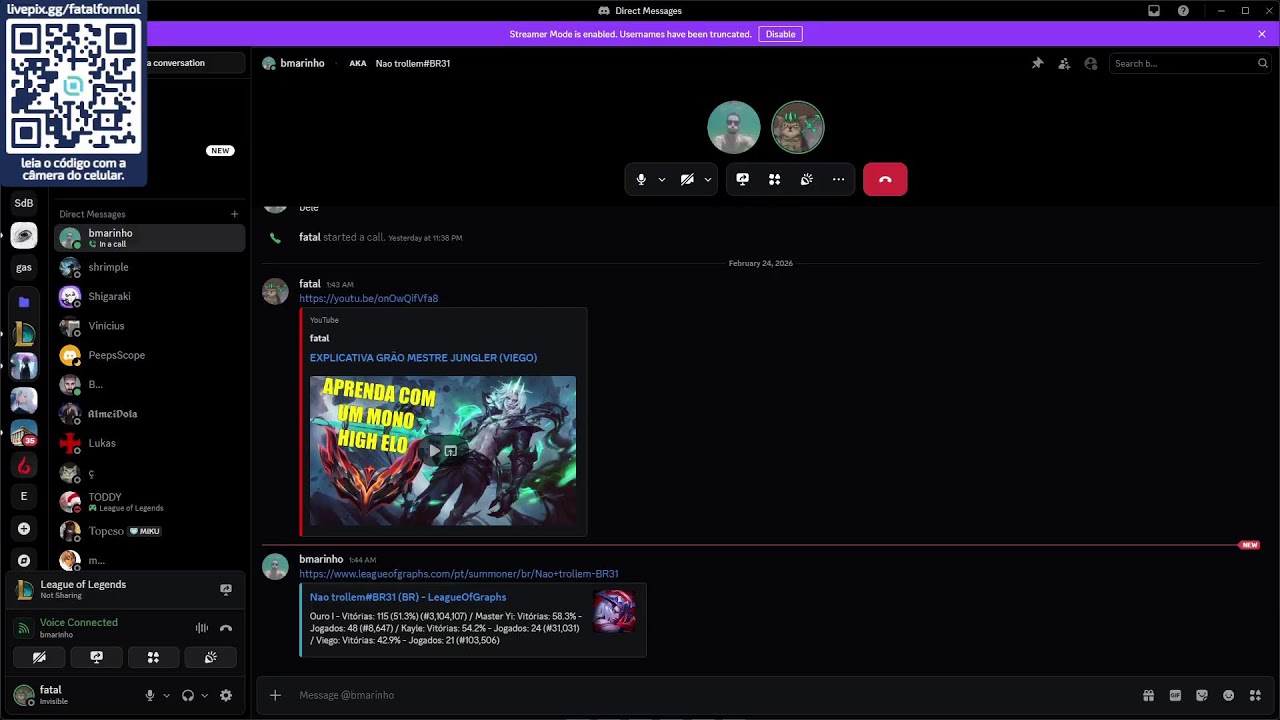Send a gift icon in message bar
This screenshot has height=720, width=1280.
tap(1148, 695)
